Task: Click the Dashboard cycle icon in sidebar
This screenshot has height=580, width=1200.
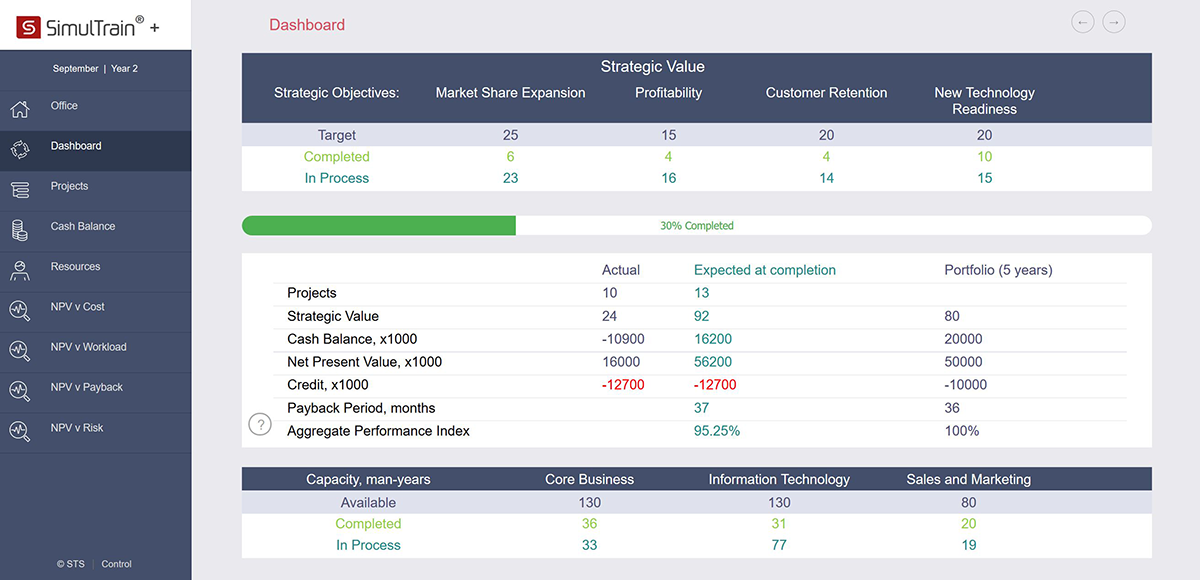Action: tap(20, 149)
